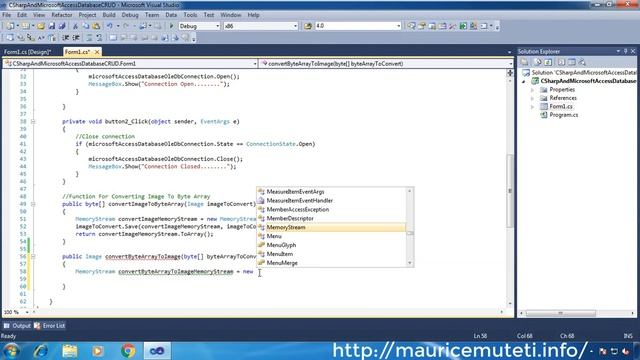Open Google Chrome from the taskbar
This screenshot has height=360, width=640.
click(x=128, y=351)
